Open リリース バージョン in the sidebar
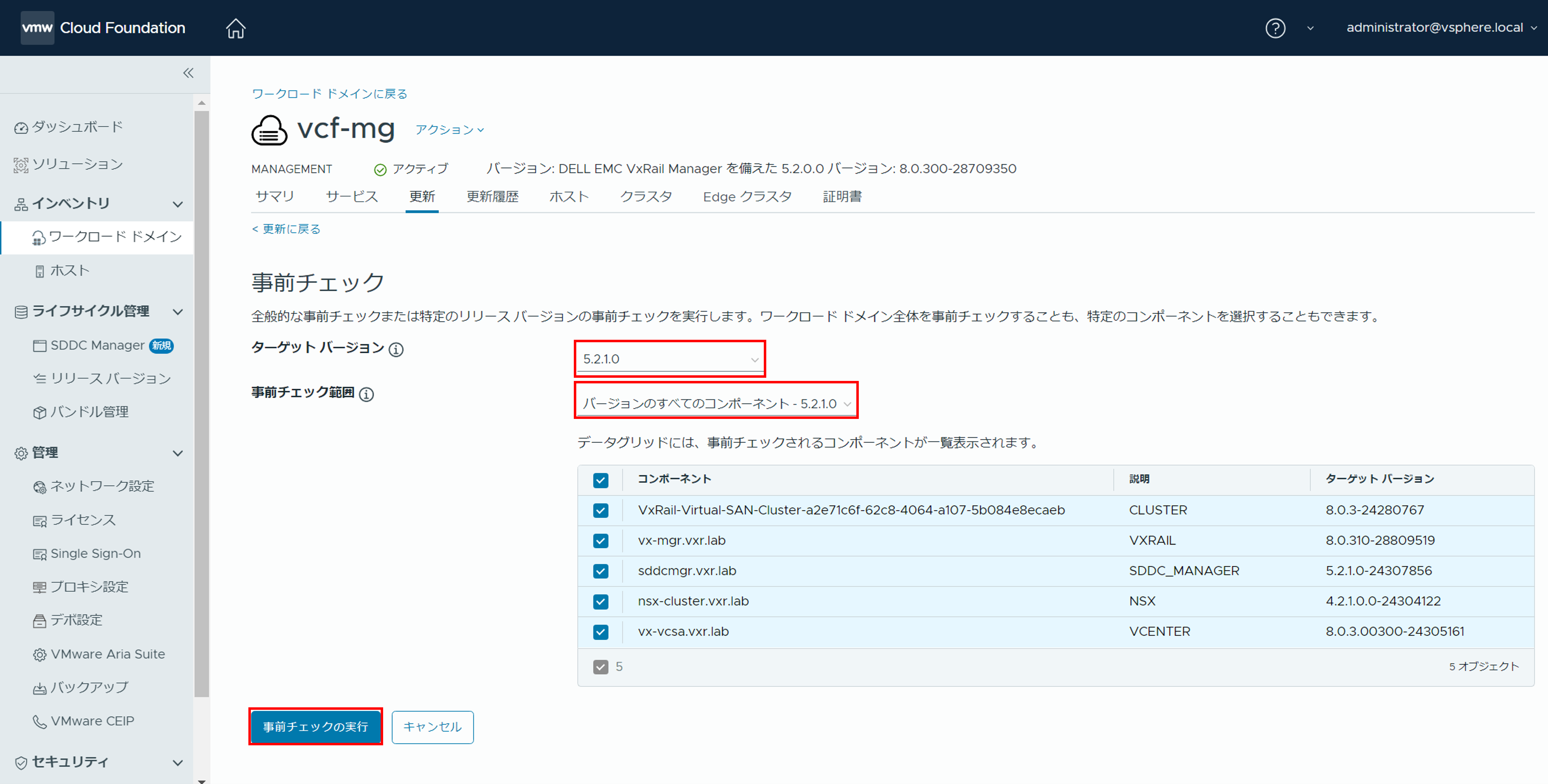The image size is (1548, 784). 102,378
